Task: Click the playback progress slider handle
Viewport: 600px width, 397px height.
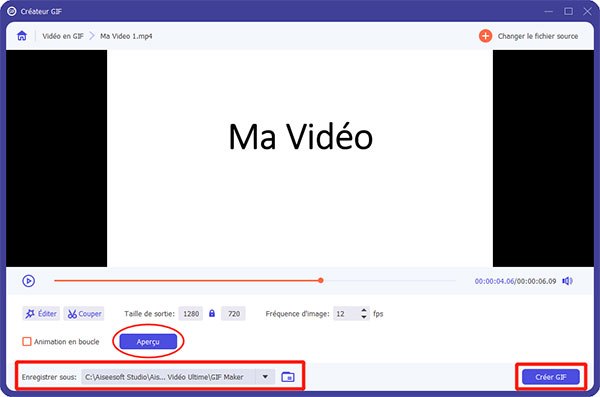Action: point(321,280)
